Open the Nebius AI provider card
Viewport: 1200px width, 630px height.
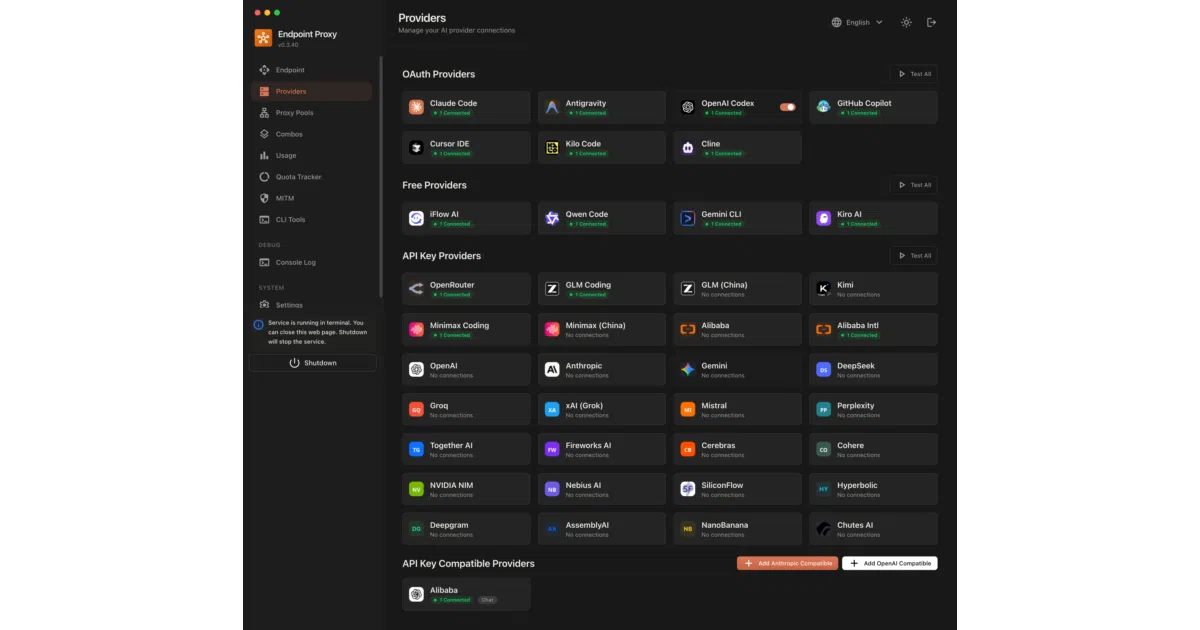602,489
